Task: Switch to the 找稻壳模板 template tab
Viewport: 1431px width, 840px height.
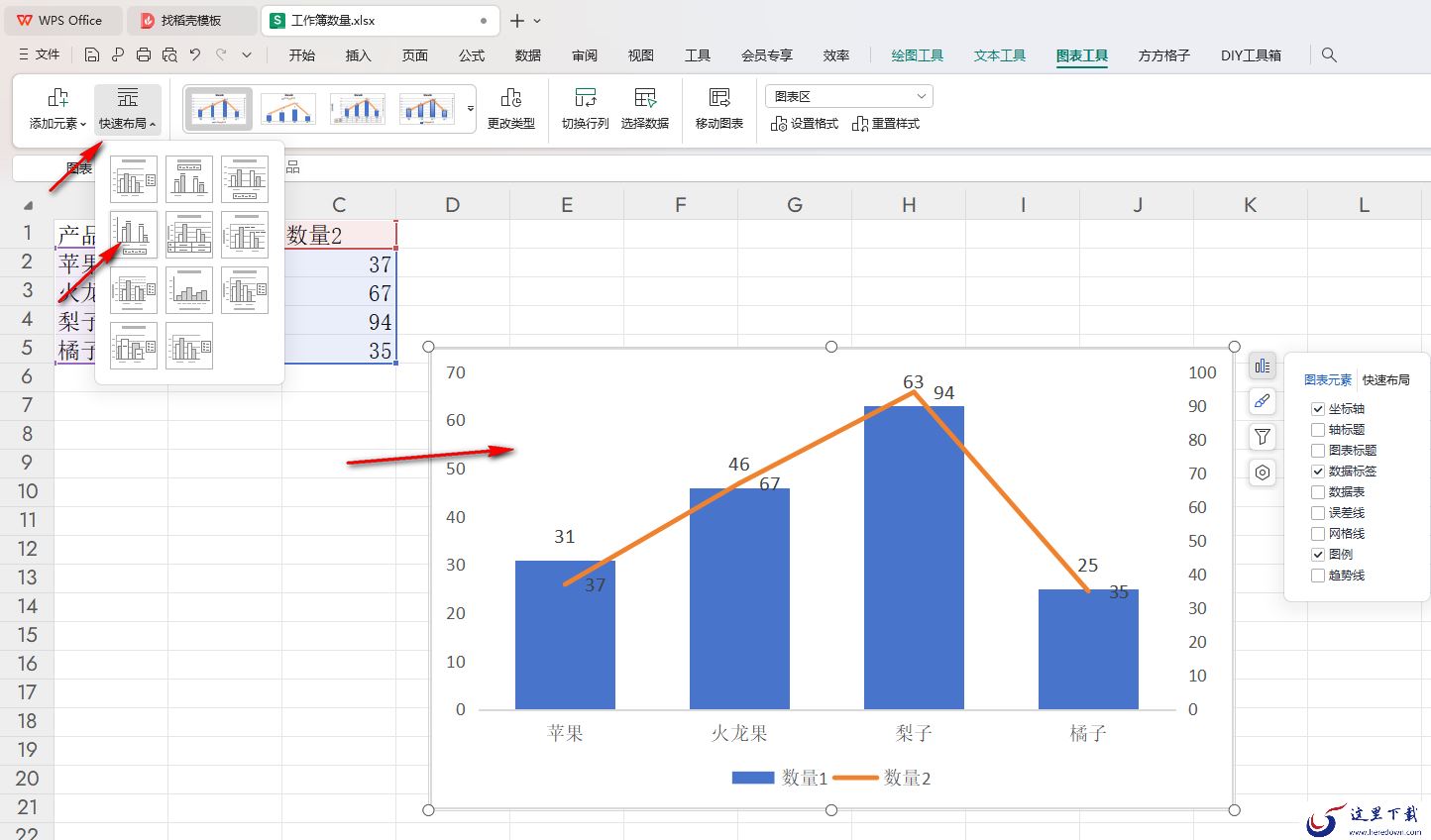Action: pos(193,20)
